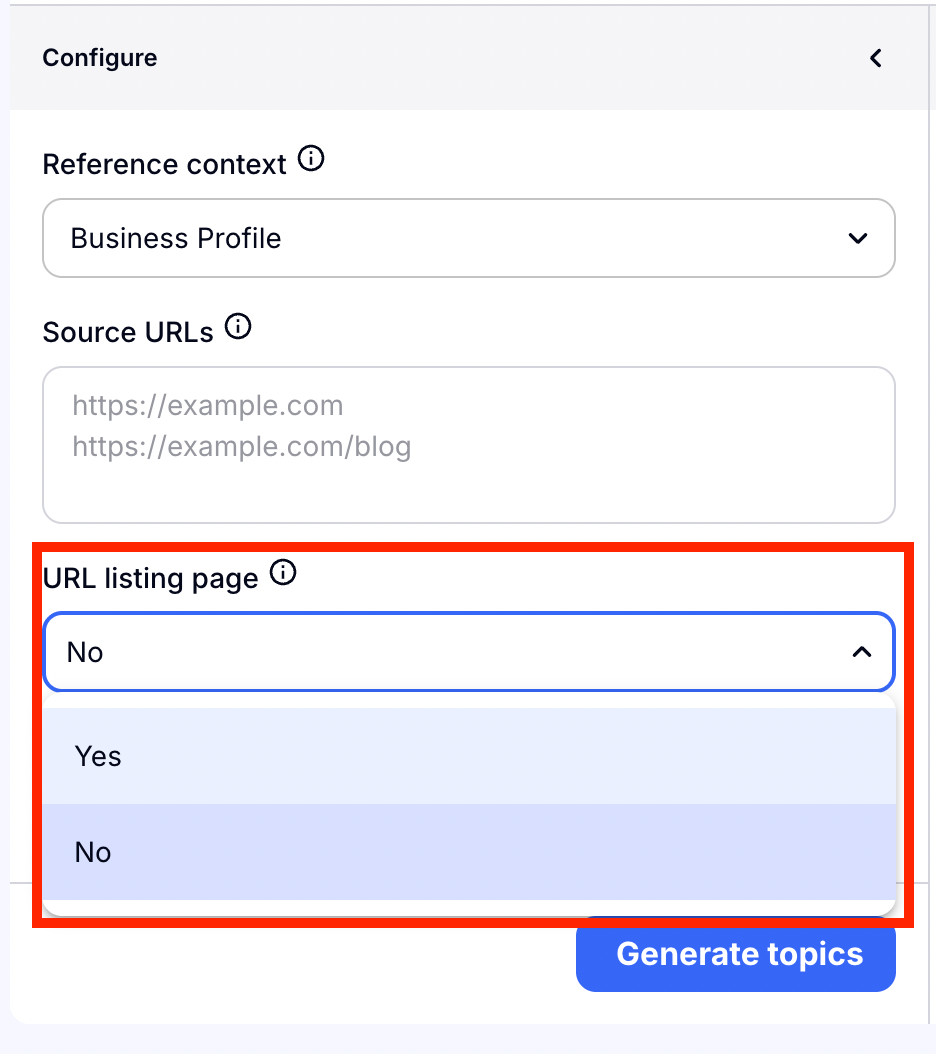
Task: Click the https://example.com placeholder line
Action: (208, 405)
